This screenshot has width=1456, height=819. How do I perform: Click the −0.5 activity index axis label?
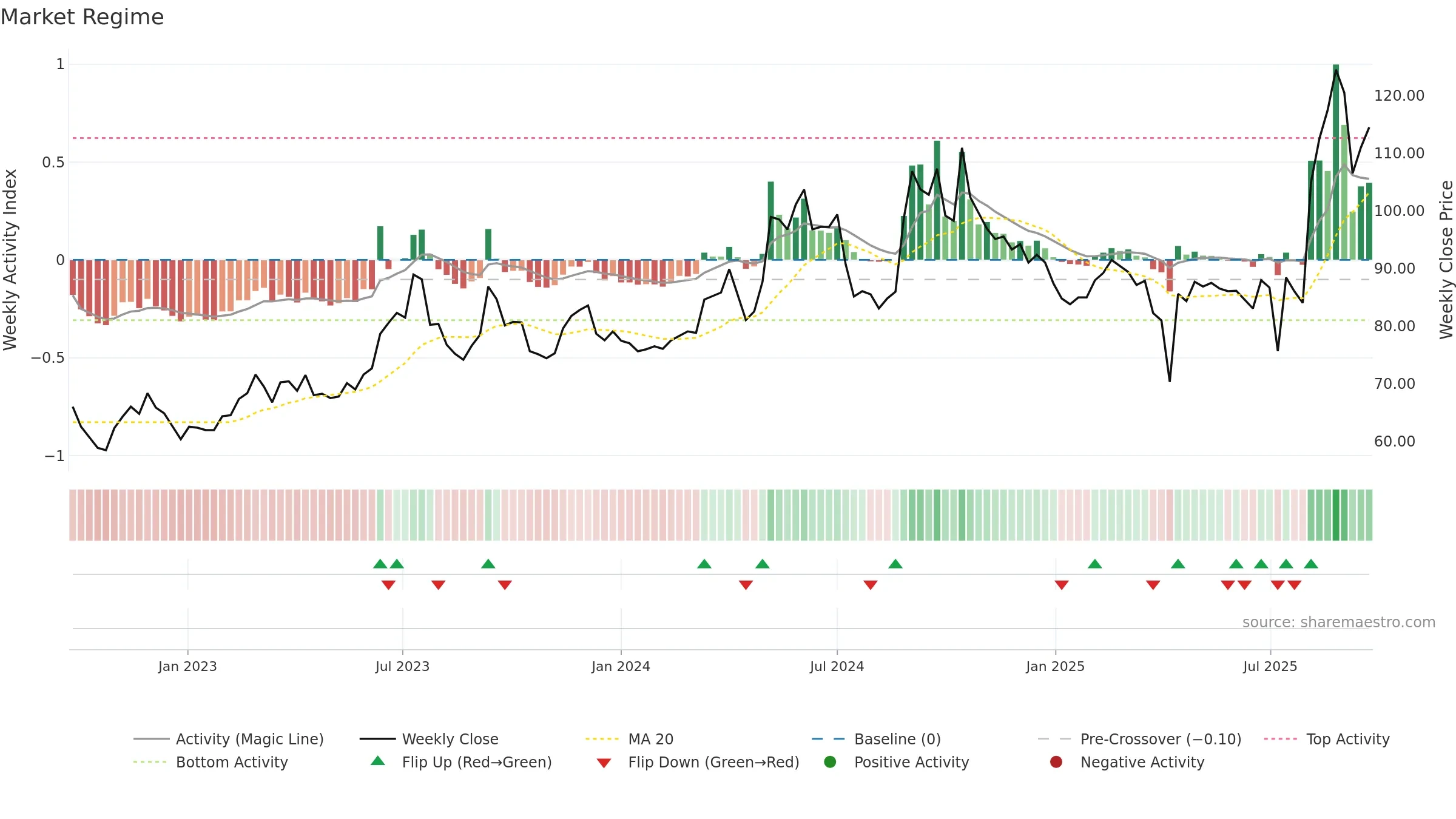[x=48, y=358]
